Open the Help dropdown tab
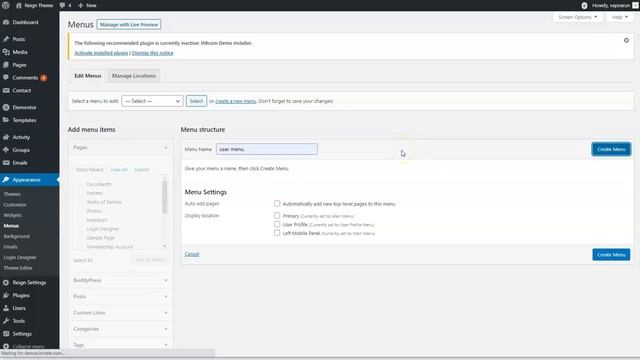The image size is (640, 360). (620, 17)
